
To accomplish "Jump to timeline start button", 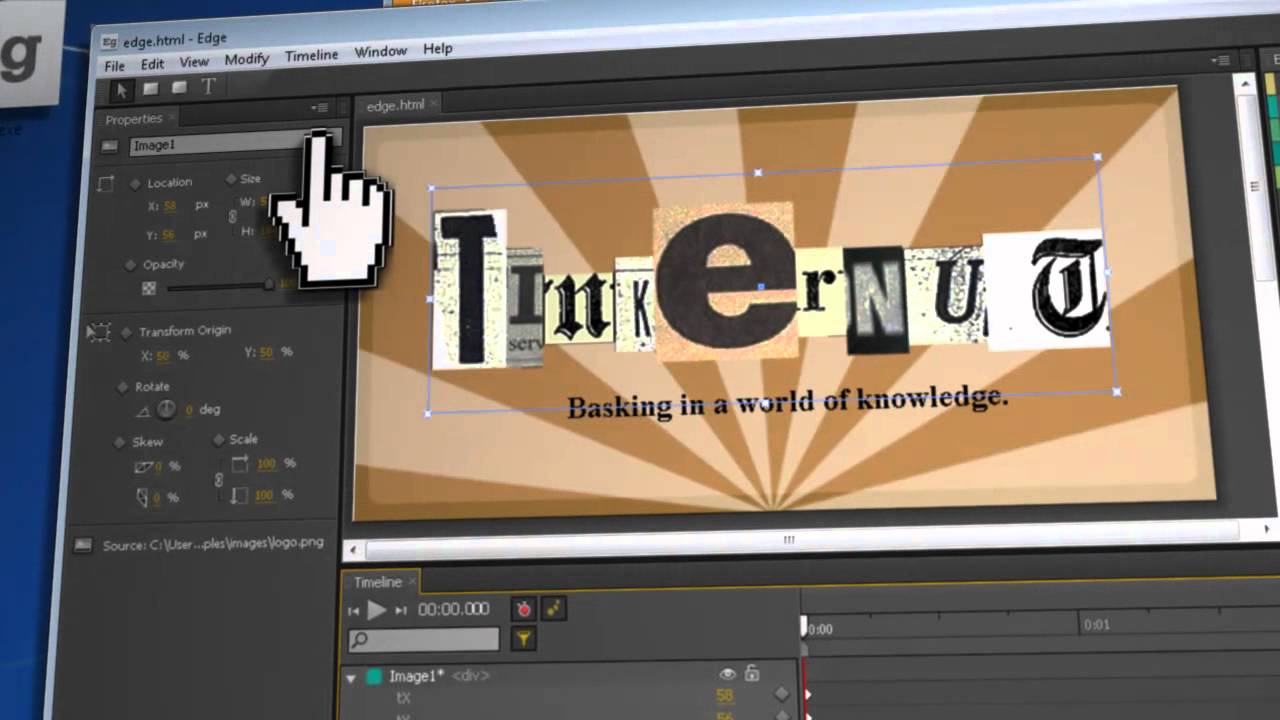I will pyautogui.click(x=353, y=610).
